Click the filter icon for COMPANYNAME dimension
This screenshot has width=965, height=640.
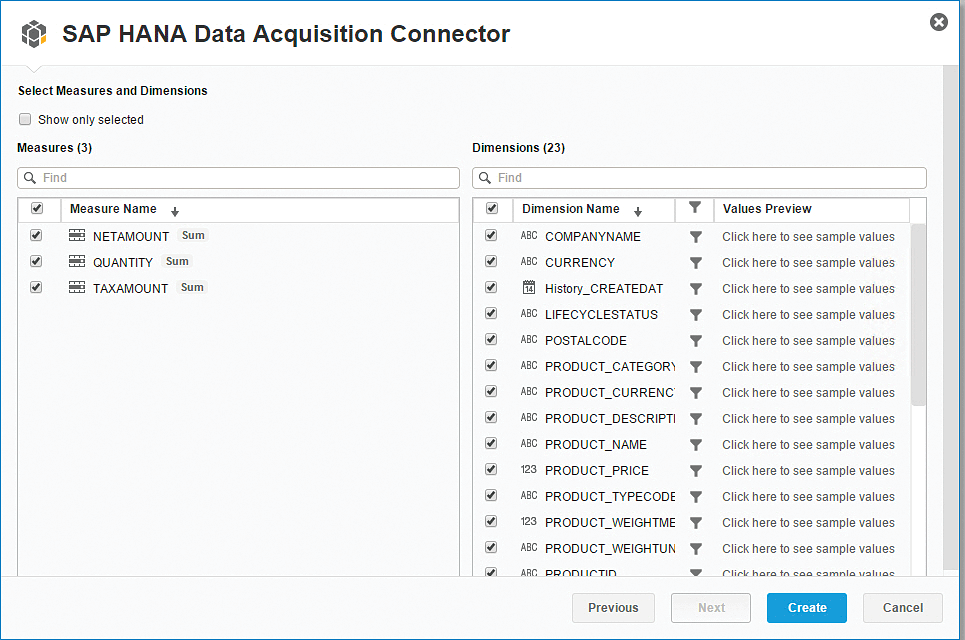[696, 237]
